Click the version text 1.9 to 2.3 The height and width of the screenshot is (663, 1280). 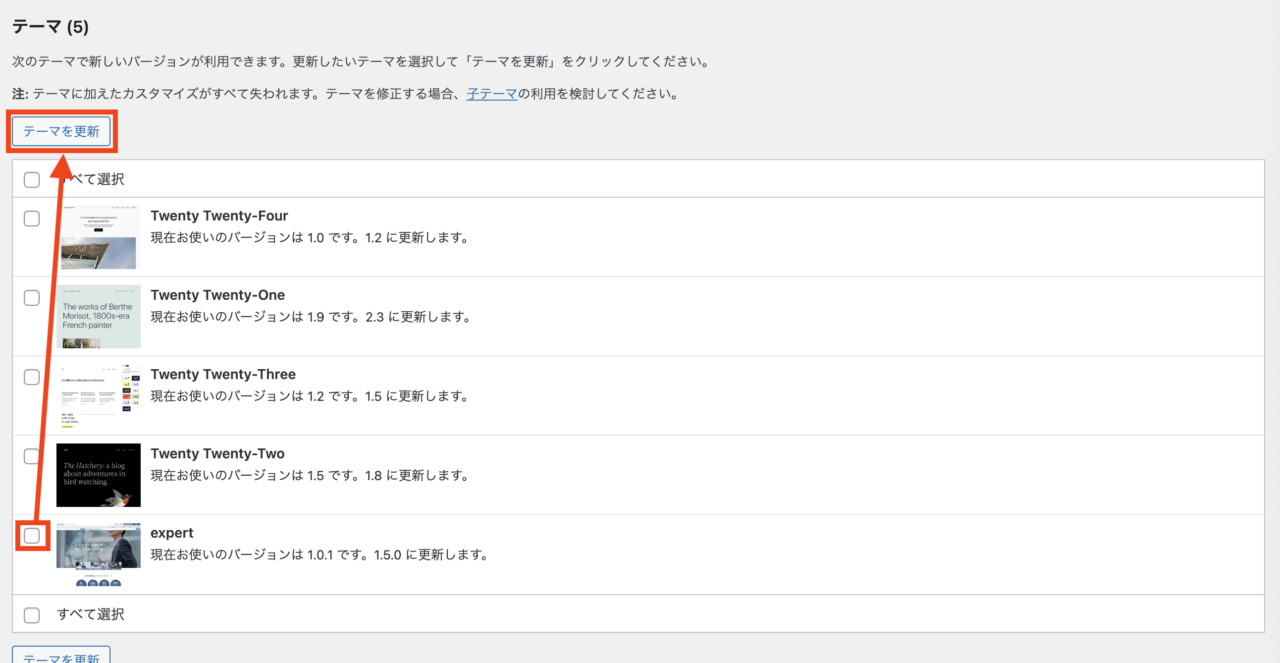310,317
